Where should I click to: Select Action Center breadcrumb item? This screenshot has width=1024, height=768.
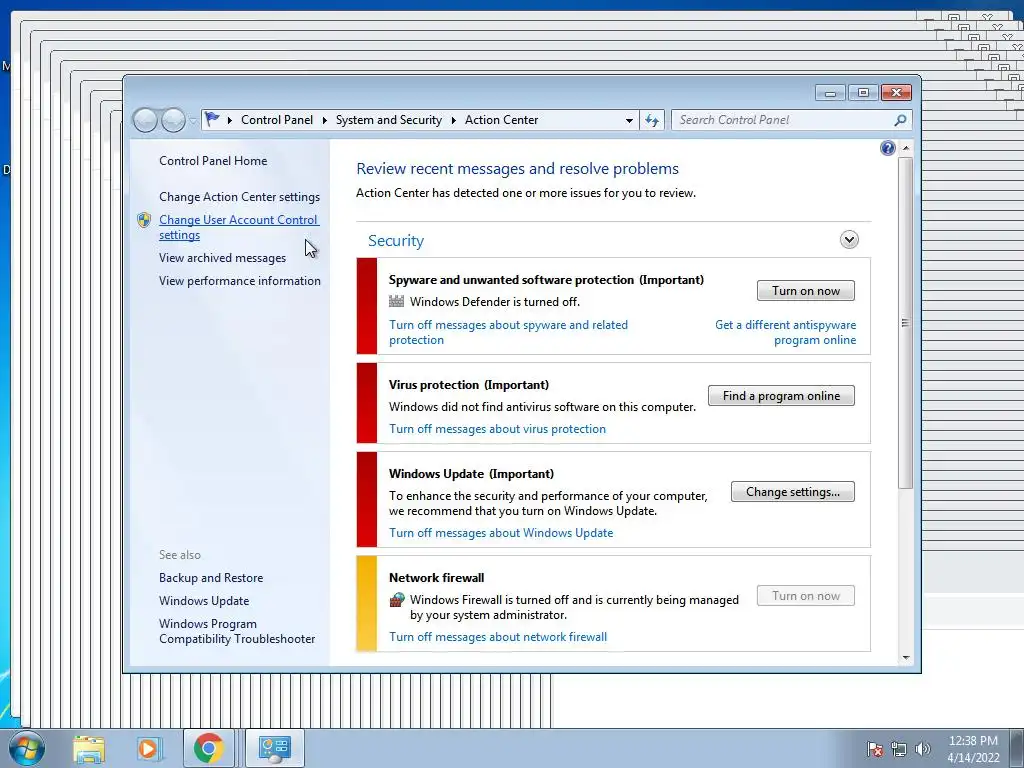(502, 120)
